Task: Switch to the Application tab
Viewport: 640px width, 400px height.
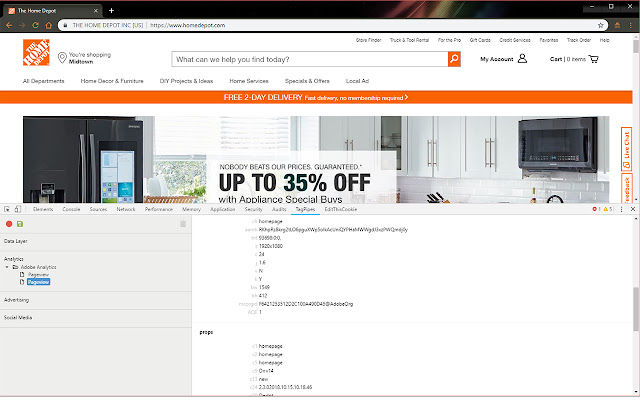Action: (222, 209)
